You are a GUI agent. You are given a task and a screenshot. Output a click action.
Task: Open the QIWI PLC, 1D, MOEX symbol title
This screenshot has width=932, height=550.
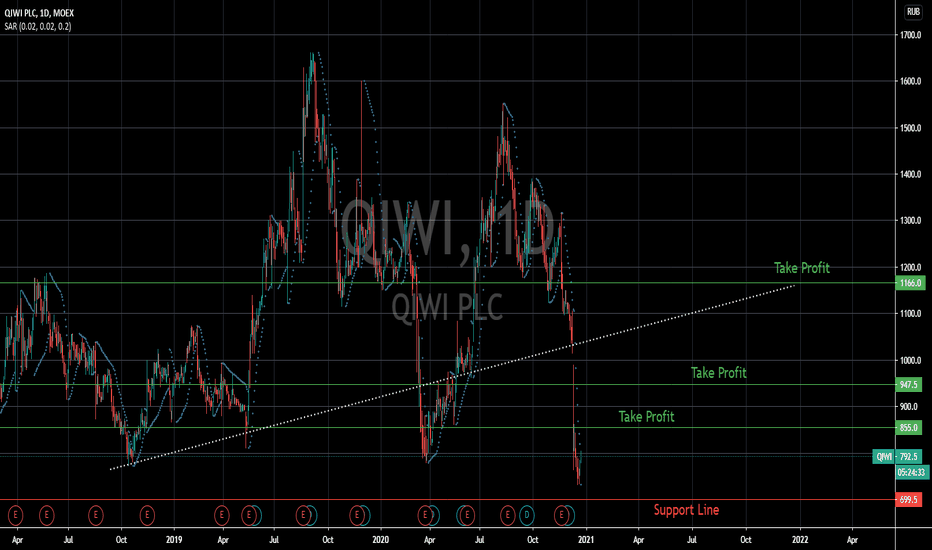coord(39,13)
